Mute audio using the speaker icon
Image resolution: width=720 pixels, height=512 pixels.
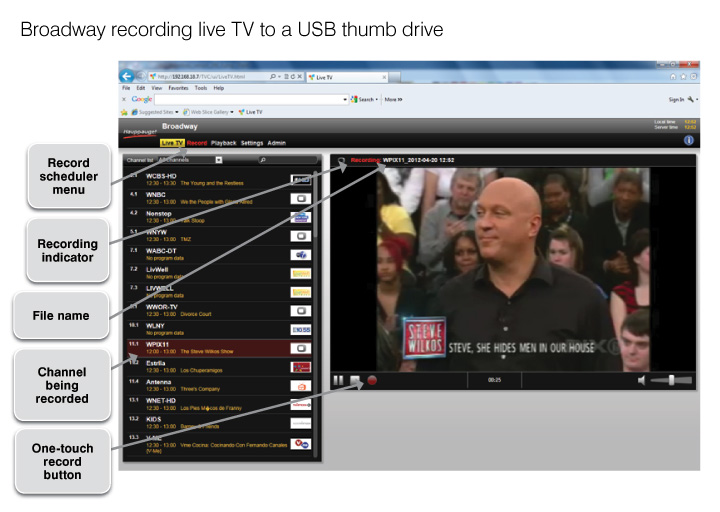click(641, 380)
